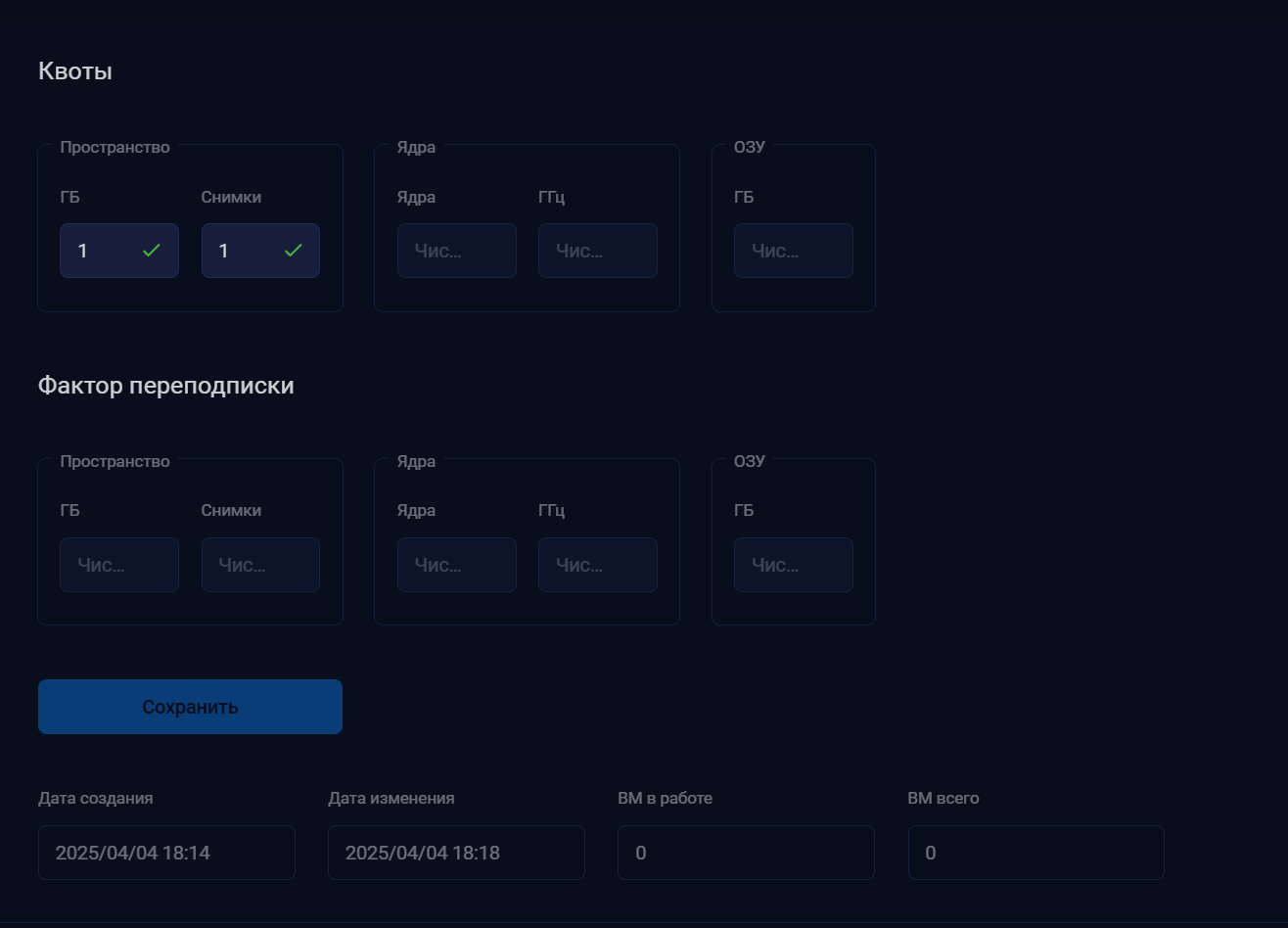The width and height of the screenshot is (1288, 928).
Task: Click Фактор переподписки Снимки input
Action: pyautogui.click(x=260, y=565)
